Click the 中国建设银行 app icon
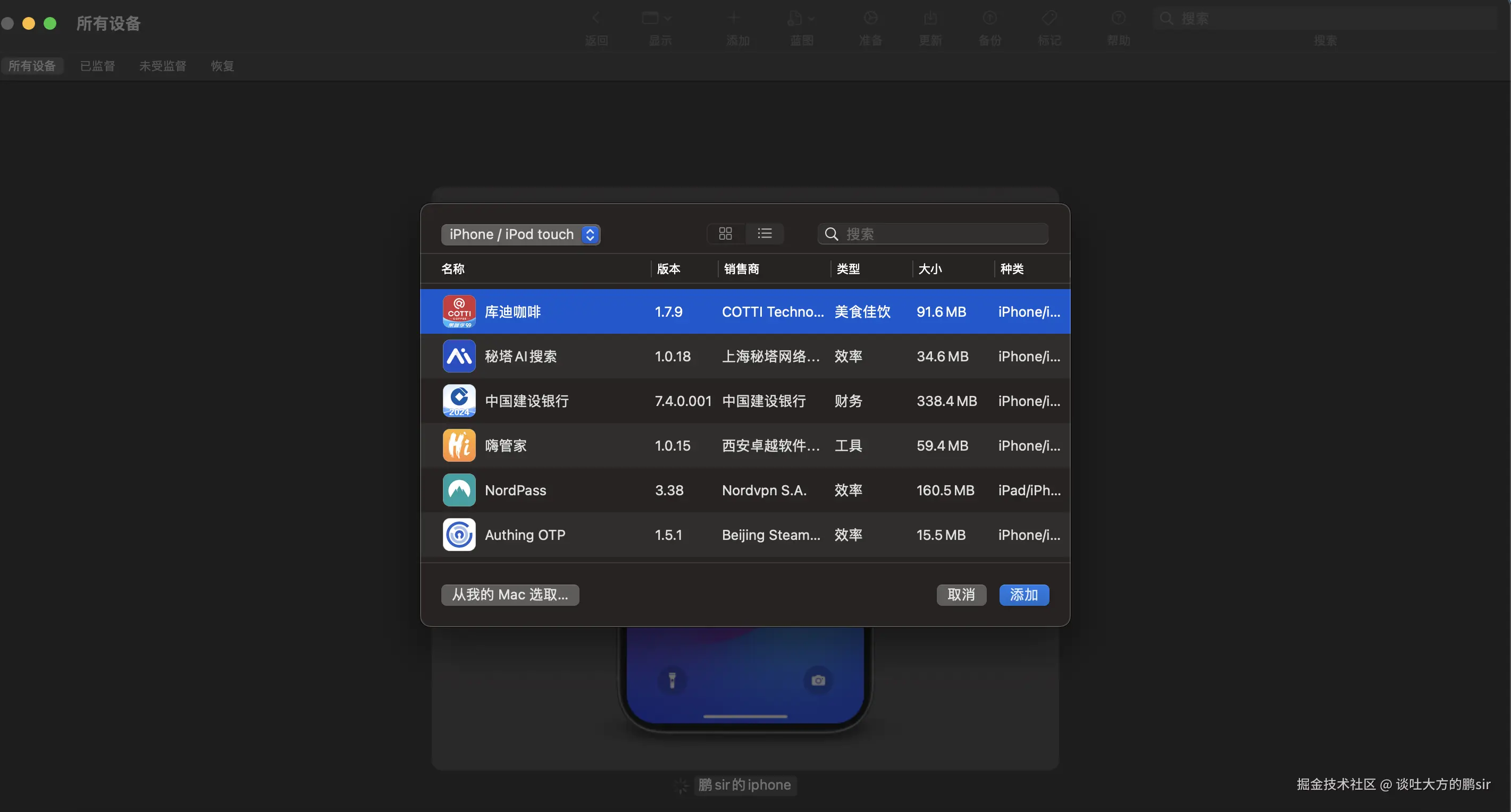 (x=459, y=401)
